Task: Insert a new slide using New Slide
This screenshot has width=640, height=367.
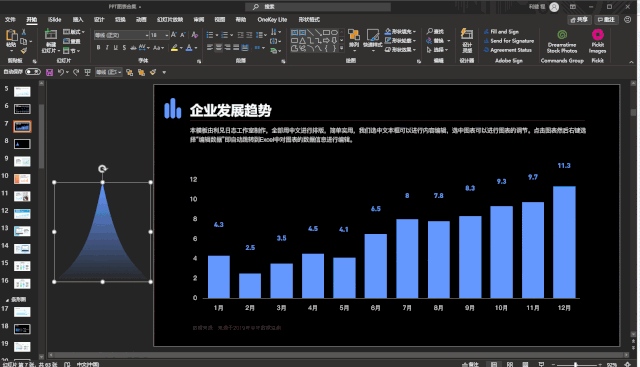Action: 51,41
